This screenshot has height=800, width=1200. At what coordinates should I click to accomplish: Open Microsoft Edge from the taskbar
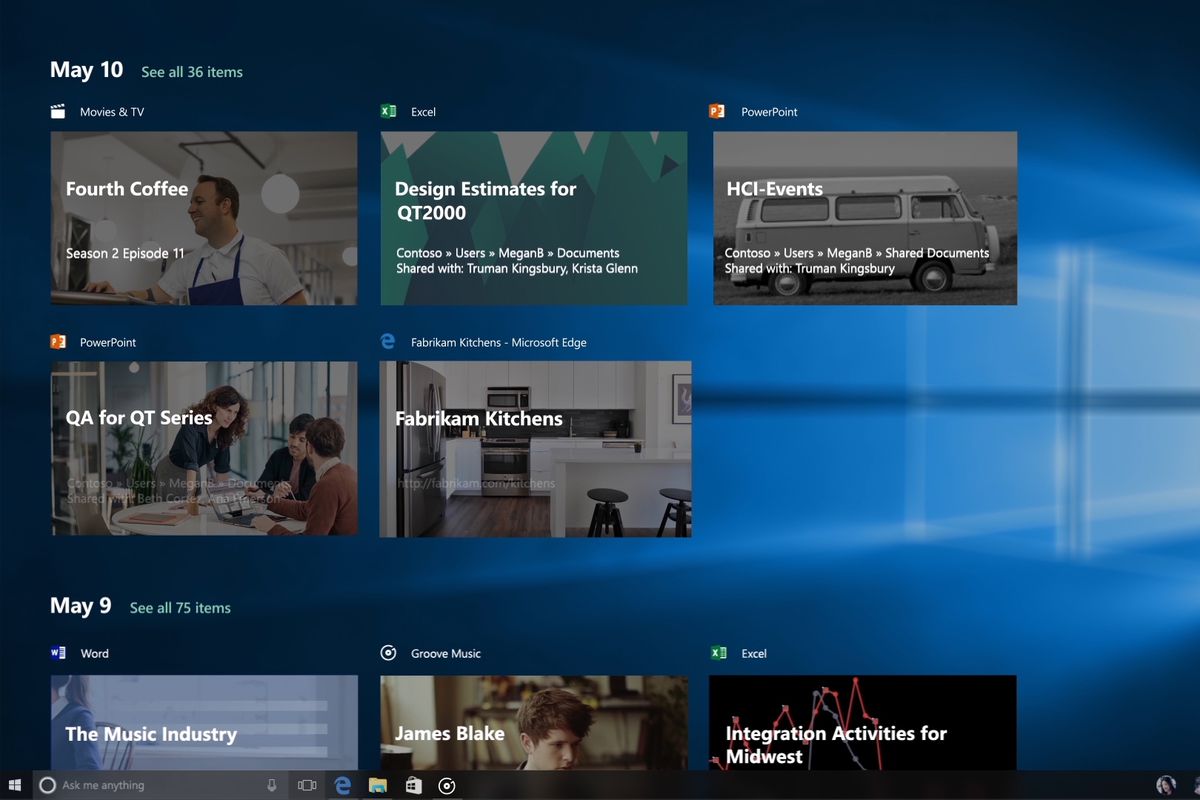(342, 786)
